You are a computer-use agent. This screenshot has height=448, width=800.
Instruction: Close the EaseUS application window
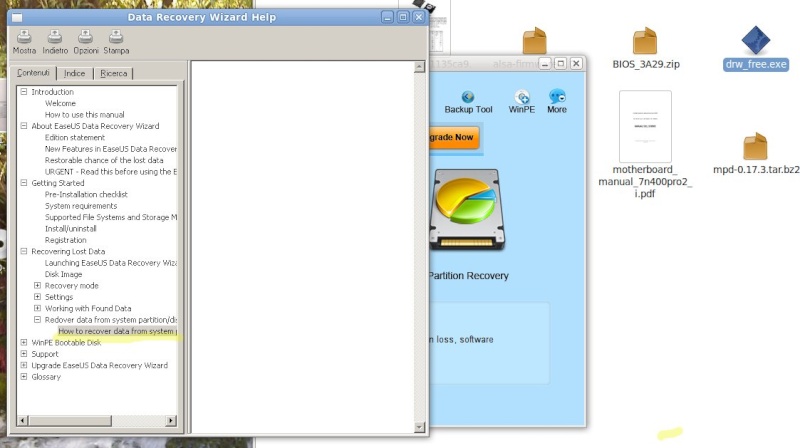click(x=576, y=63)
